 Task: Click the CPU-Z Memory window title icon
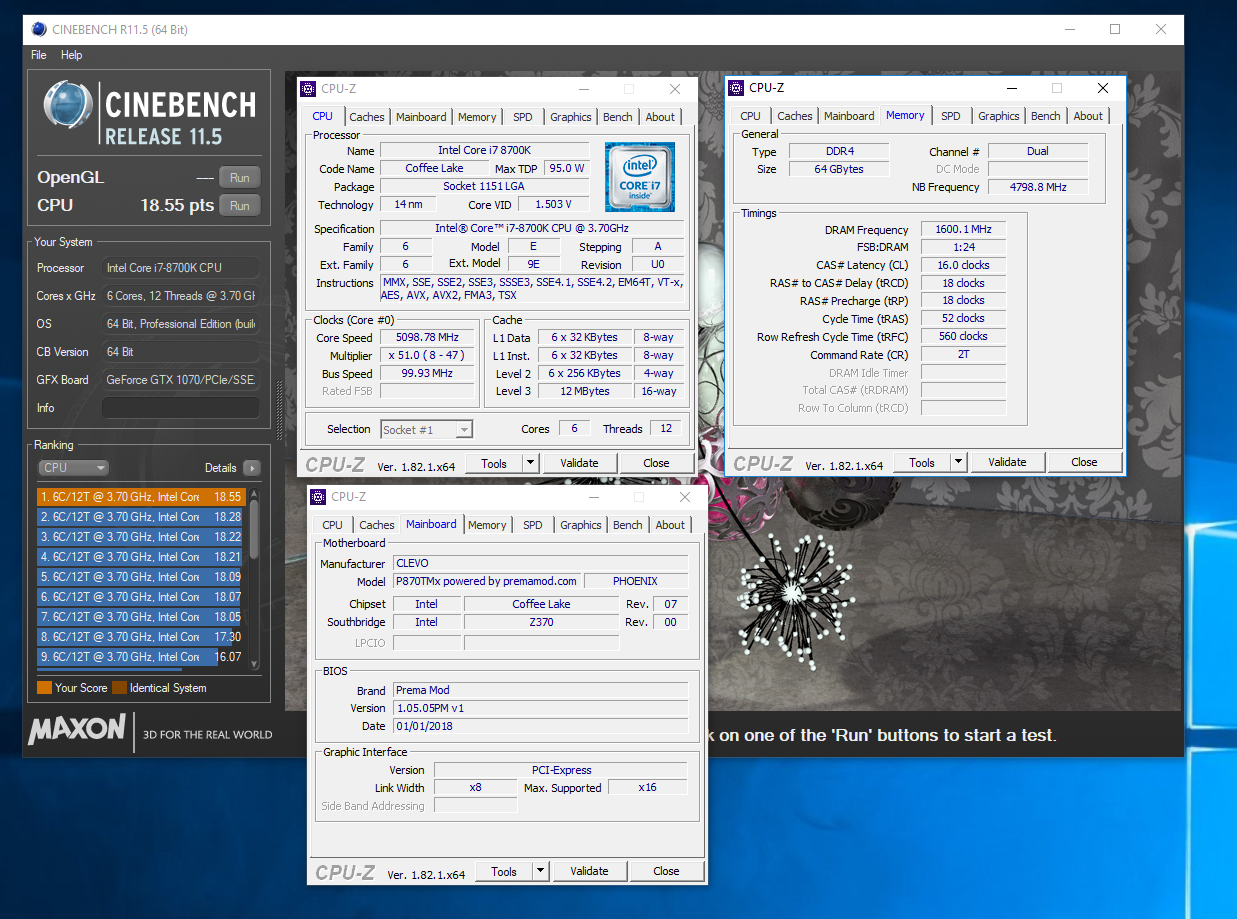click(x=736, y=88)
